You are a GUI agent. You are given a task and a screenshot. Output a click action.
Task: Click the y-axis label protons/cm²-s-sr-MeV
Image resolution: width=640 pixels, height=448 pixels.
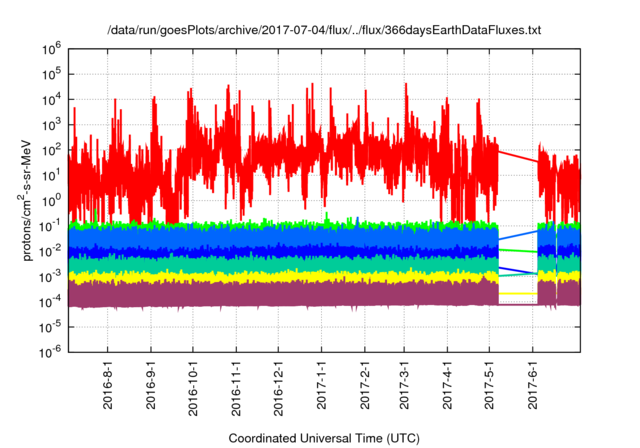click(29, 199)
